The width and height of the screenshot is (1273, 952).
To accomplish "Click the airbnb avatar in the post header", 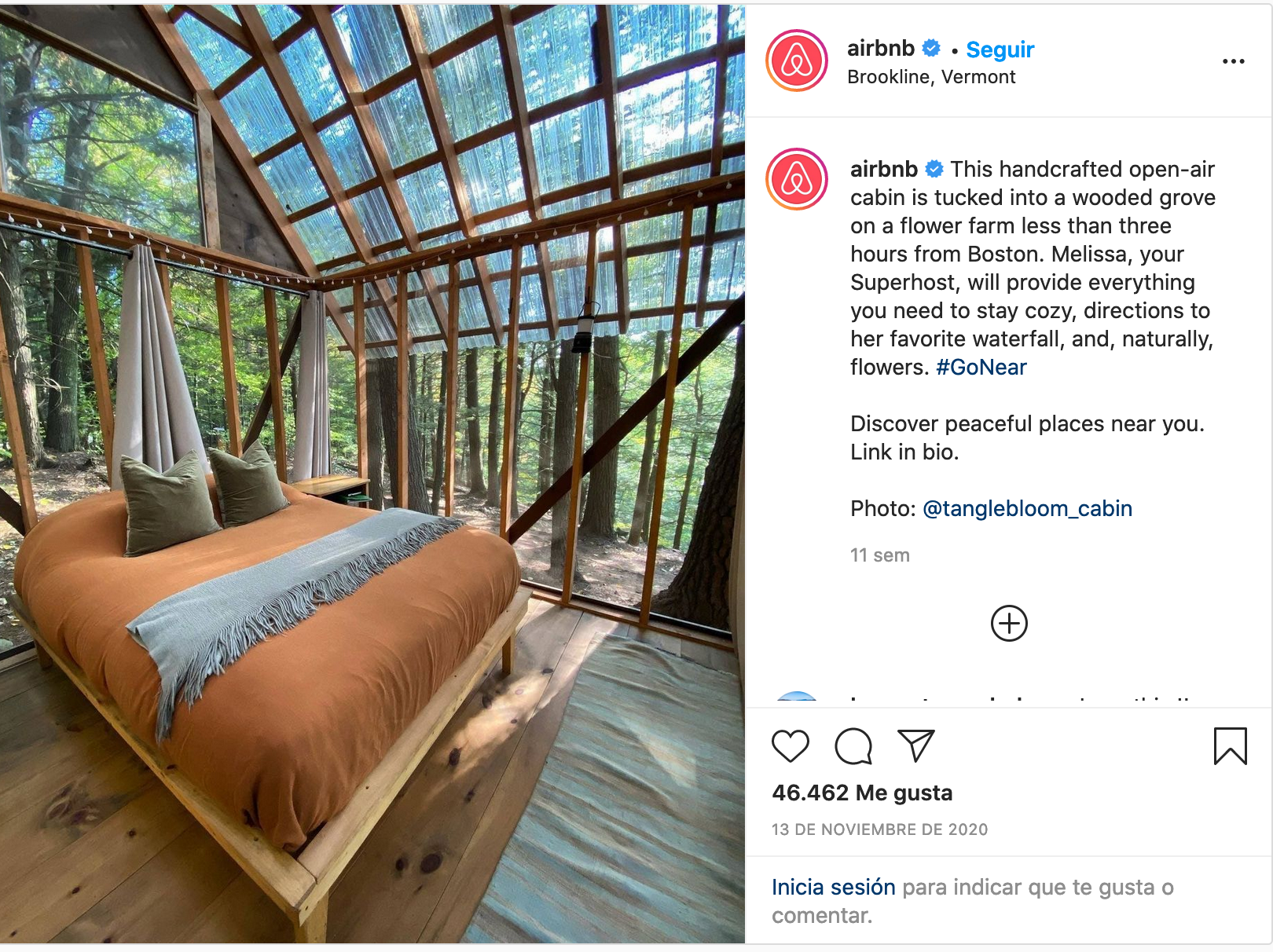I will click(797, 60).
